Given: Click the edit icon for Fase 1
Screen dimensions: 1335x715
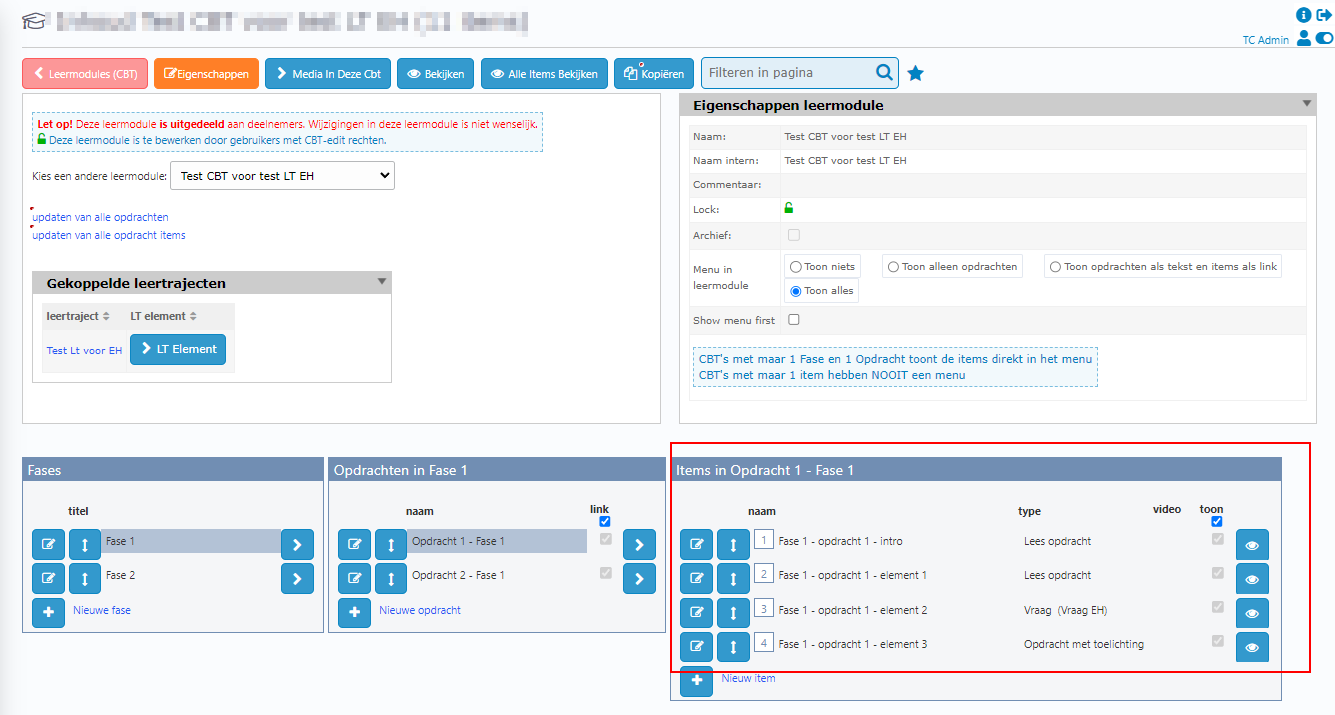Looking at the screenshot, I should [48, 544].
